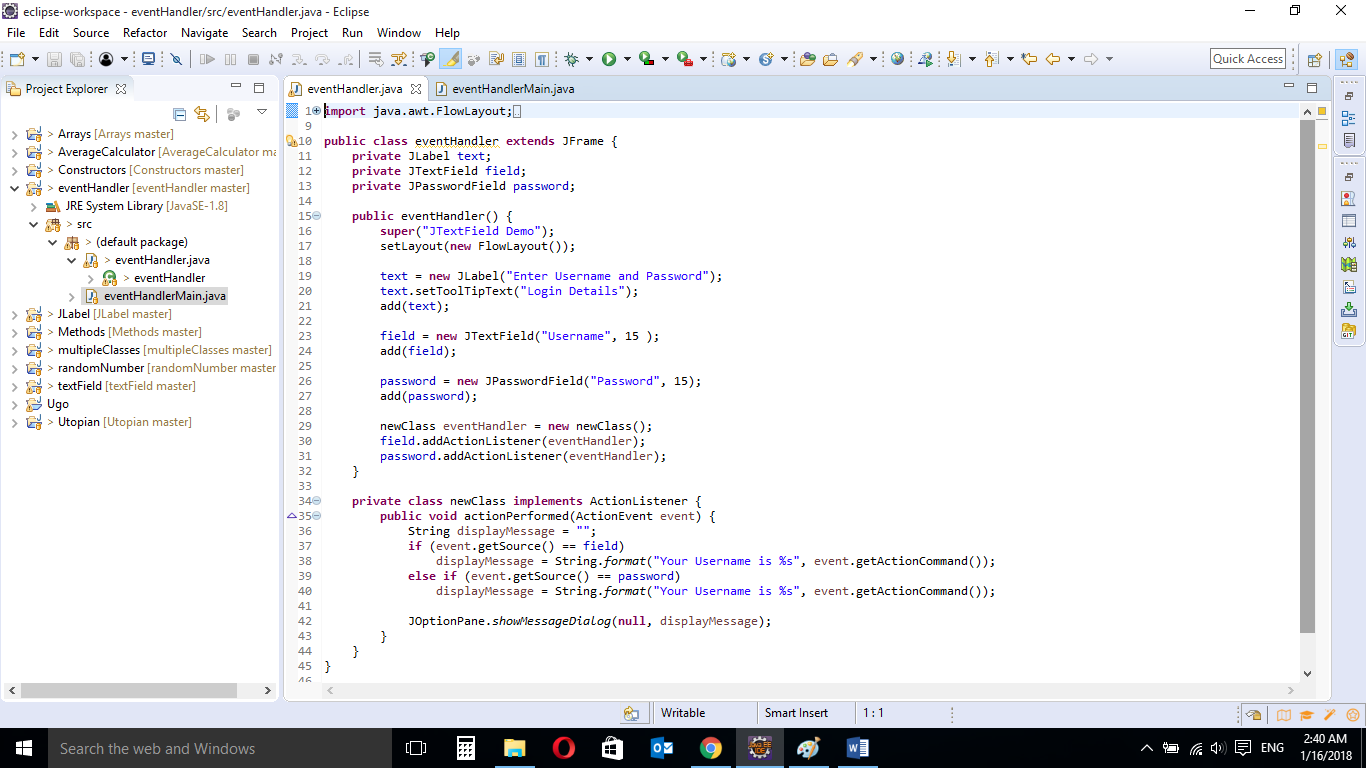Click the Coverage run icon
The height and width of the screenshot is (768, 1366).
pos(646,59)
